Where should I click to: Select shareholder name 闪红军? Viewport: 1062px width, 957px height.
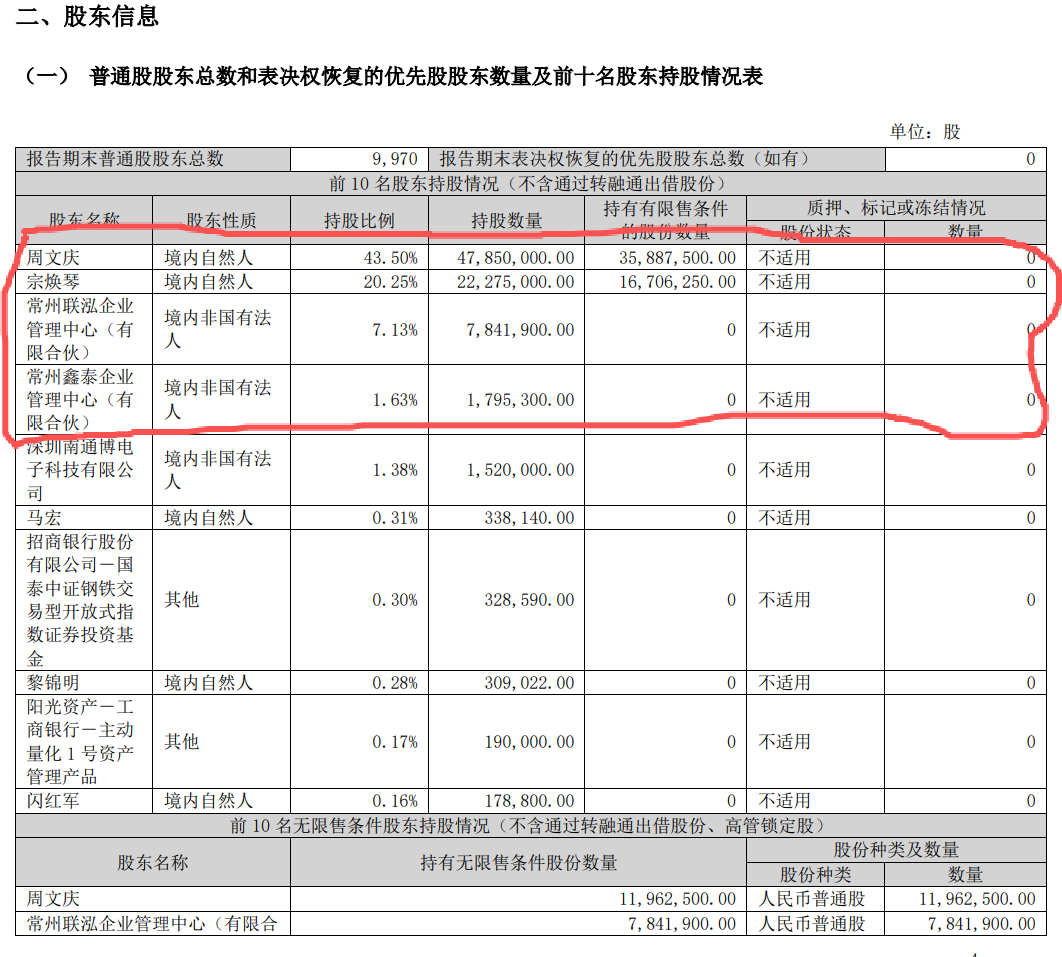pos(54,801)
